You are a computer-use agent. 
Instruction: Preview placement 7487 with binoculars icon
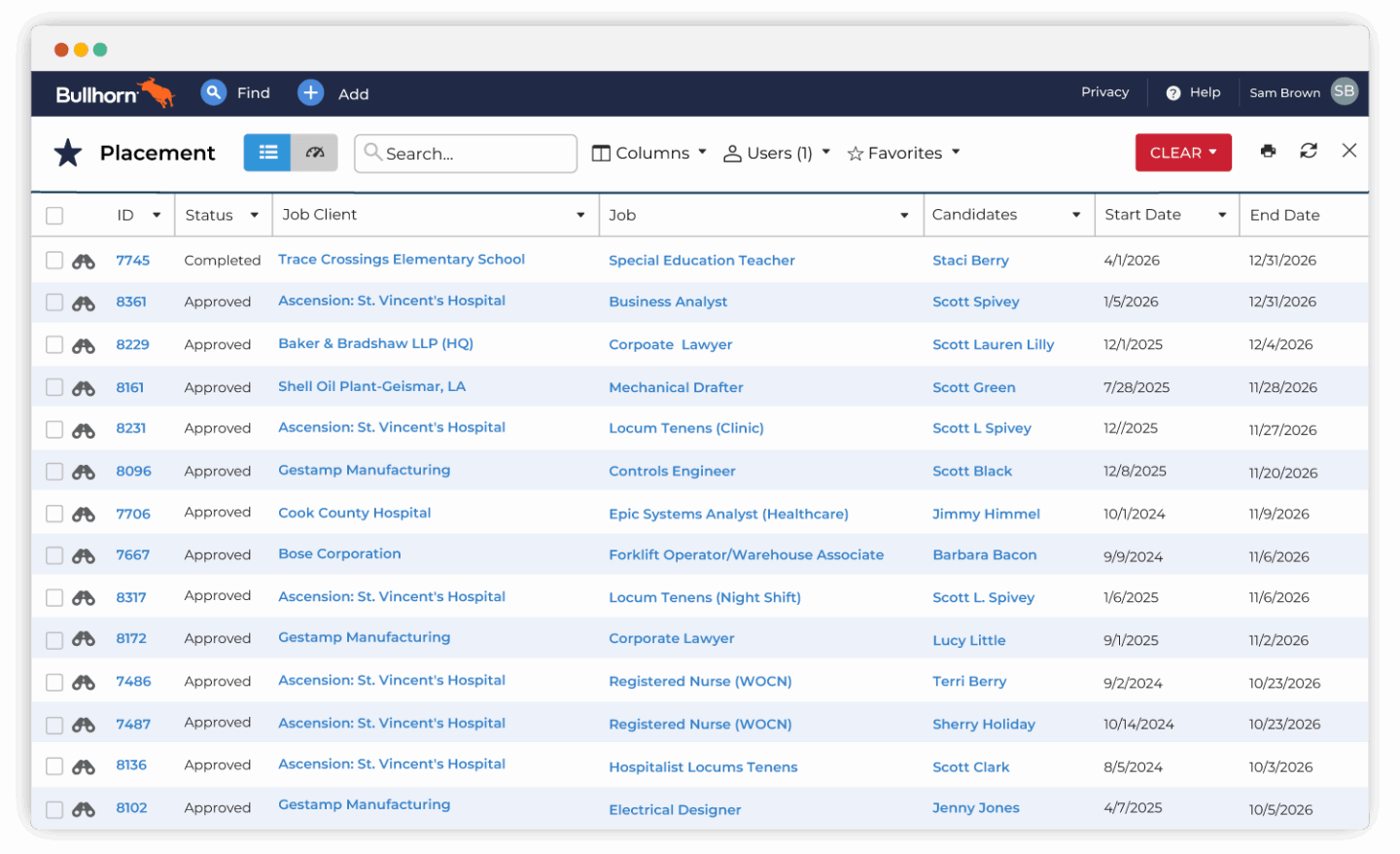(x=84, y=726)
